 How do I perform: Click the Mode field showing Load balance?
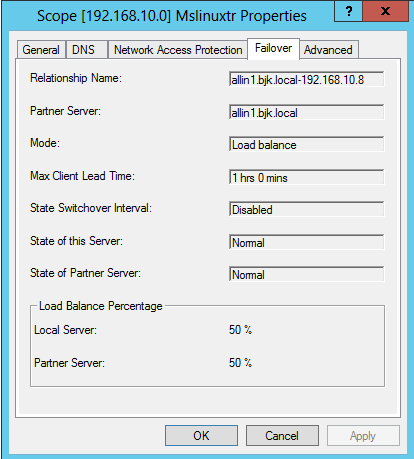pos(306,144)
